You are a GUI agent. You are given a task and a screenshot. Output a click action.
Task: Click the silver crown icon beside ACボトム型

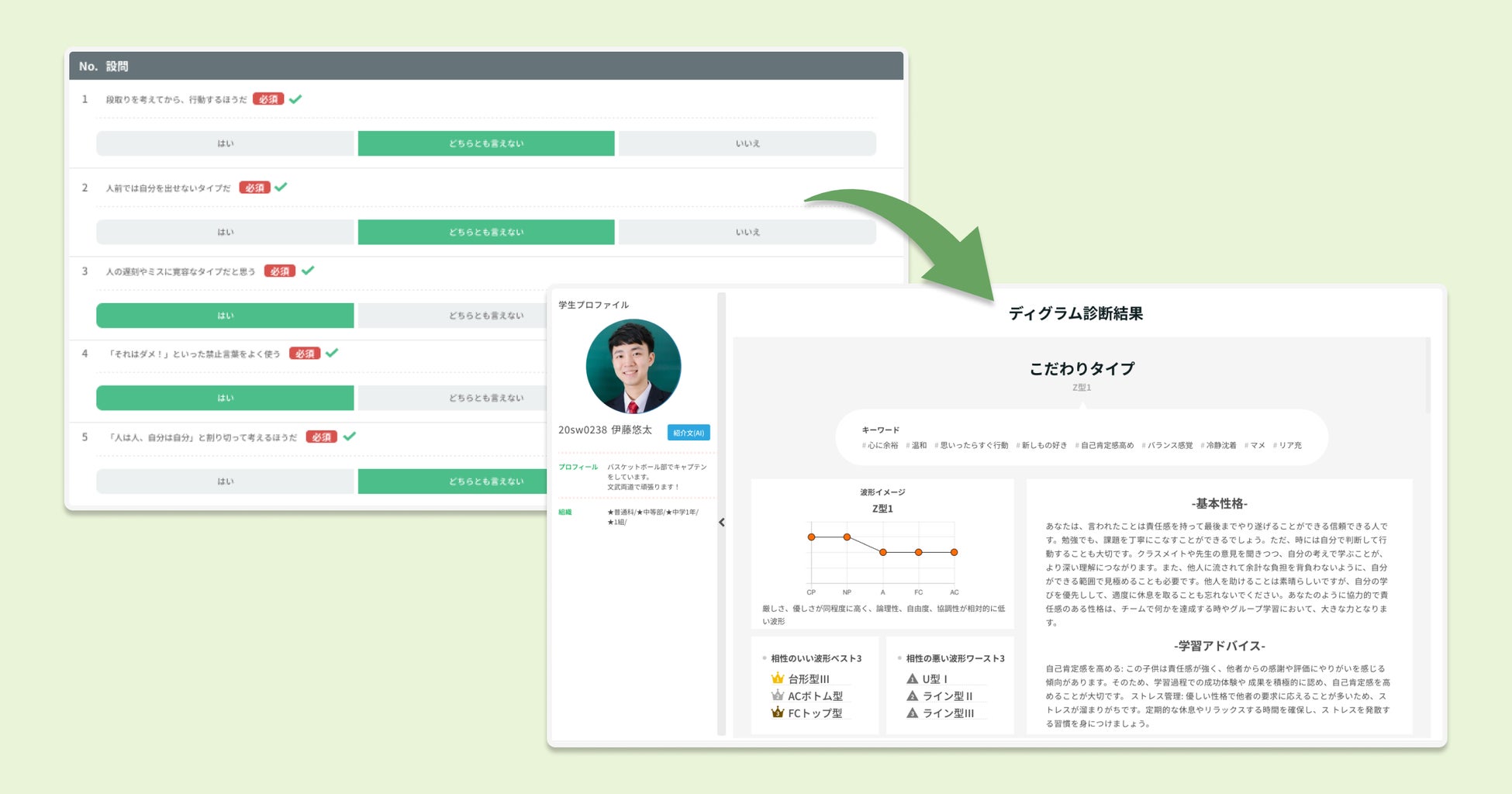(778, 696)
